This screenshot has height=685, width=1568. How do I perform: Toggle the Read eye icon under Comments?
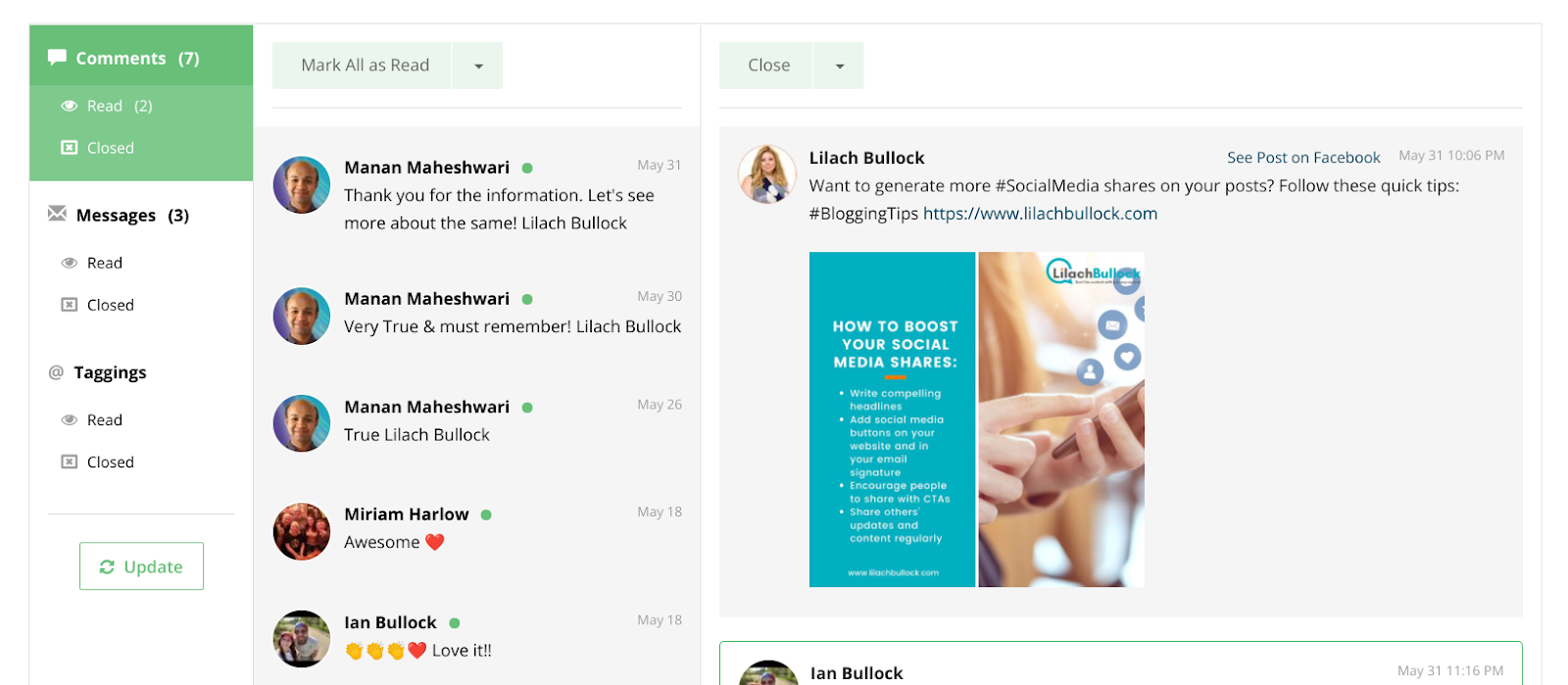click(70, 106)
